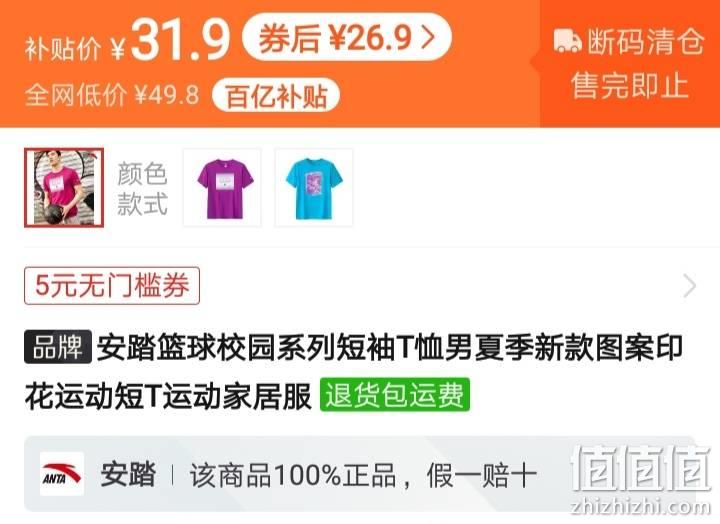Expand the coupon row with right chevron

[689, 286]
